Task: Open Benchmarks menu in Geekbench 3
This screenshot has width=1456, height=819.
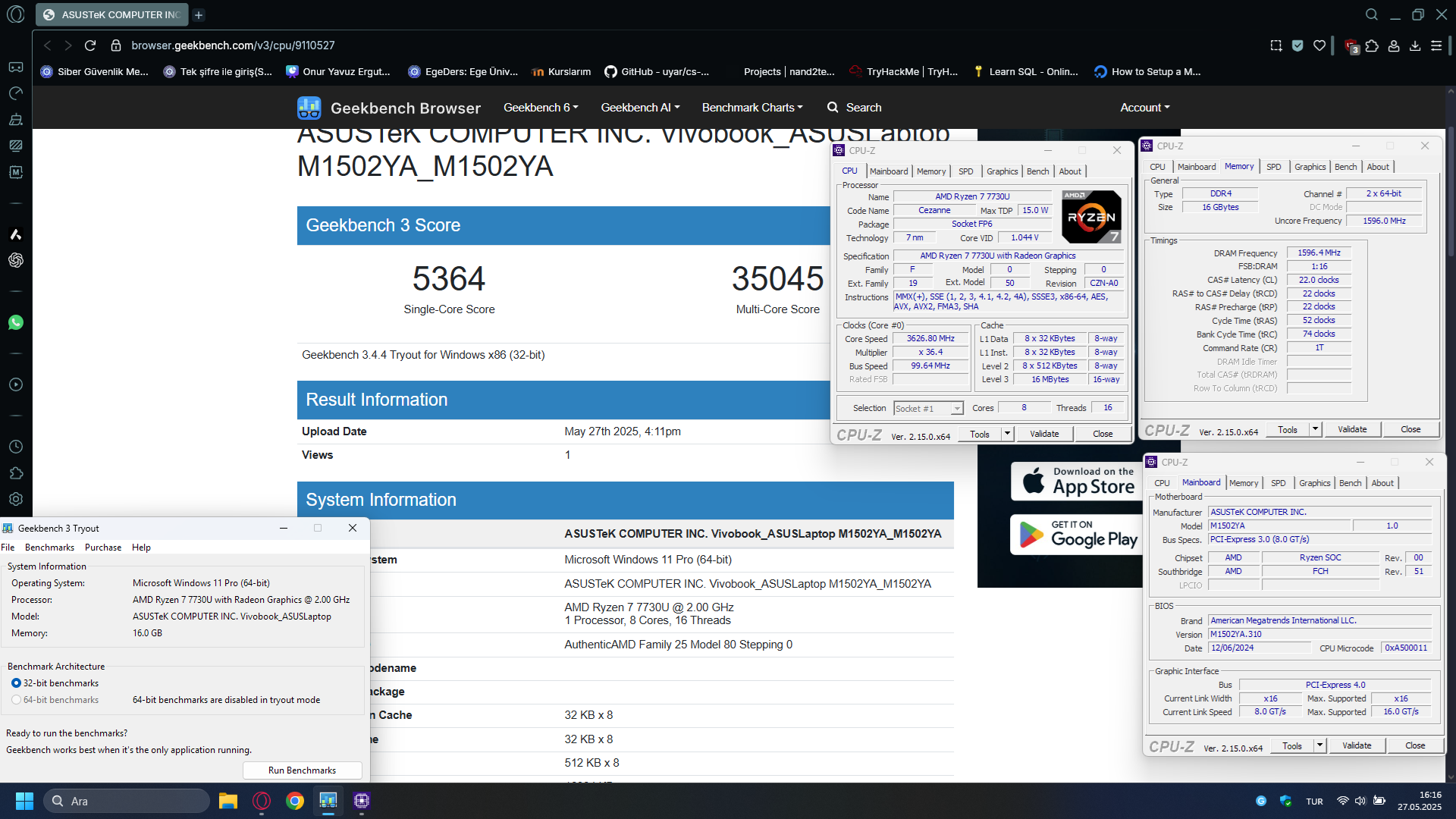Action: click(x=49, y=548)
